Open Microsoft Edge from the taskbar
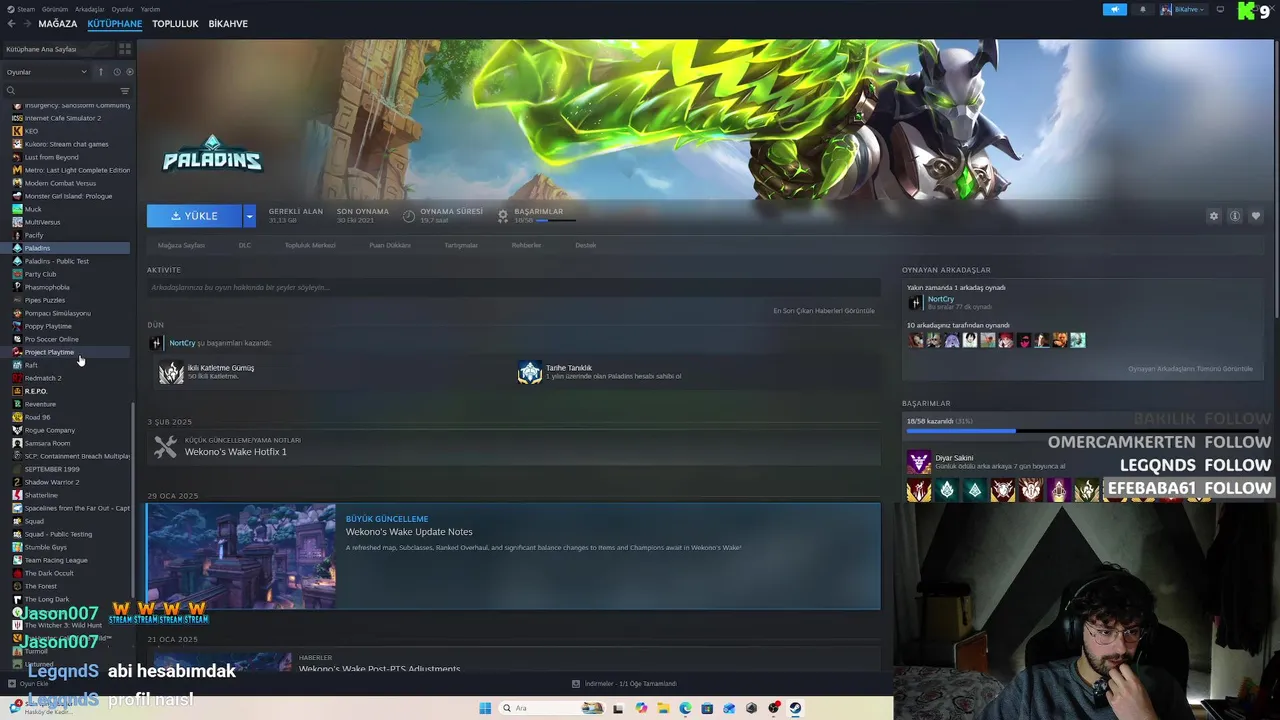The image size is (1280, 720). pos(685,708)
